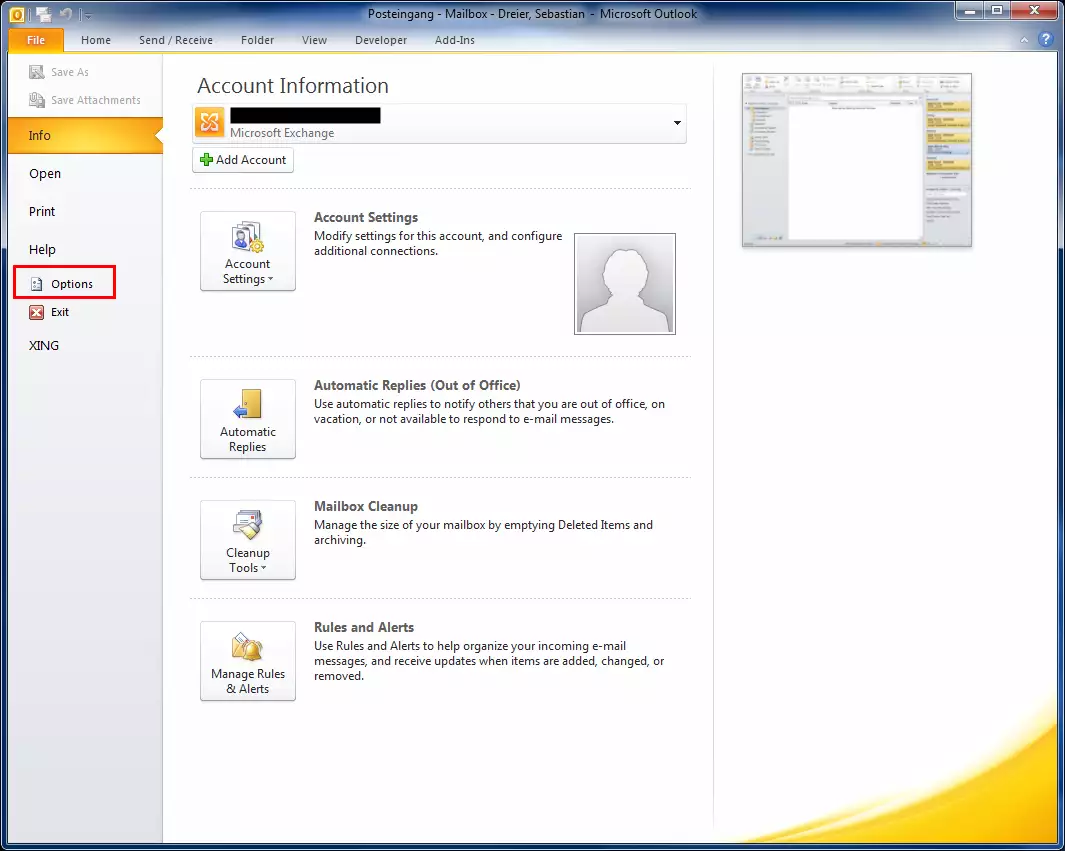This screenshot has width=1065, height=851.
Task: Collapse the ribbon with the caret arrow
Action: (1024, 41)
